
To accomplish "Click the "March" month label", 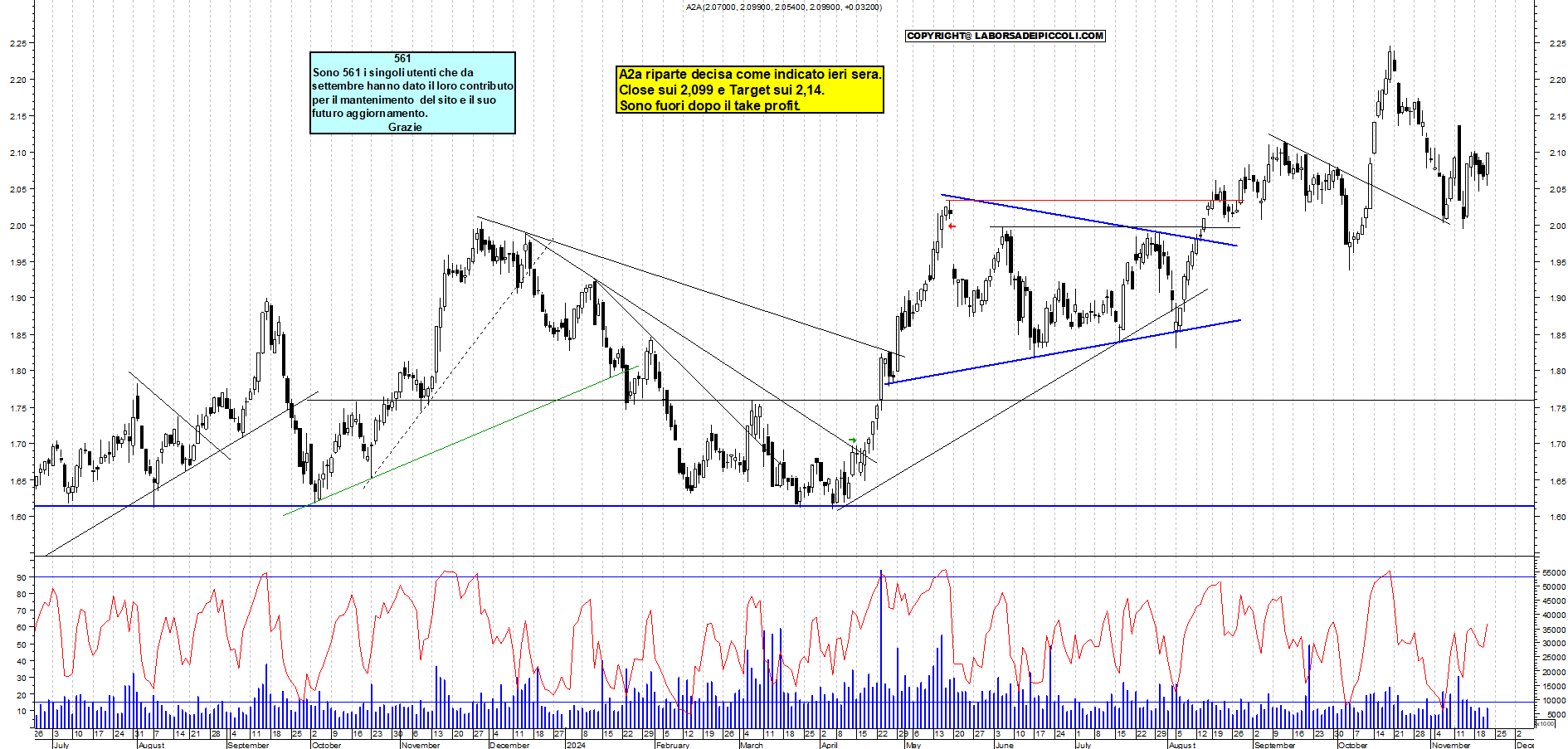I will click(751, 745).
